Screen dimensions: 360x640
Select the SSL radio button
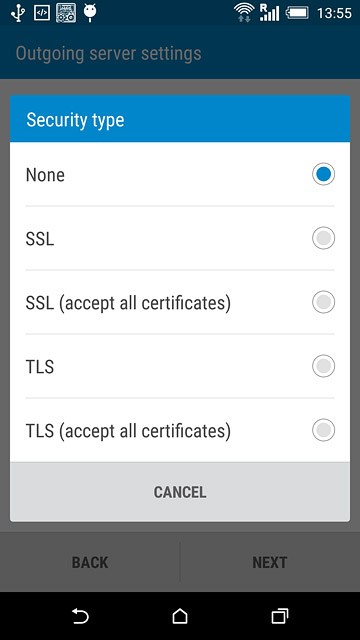click(324, 238)
